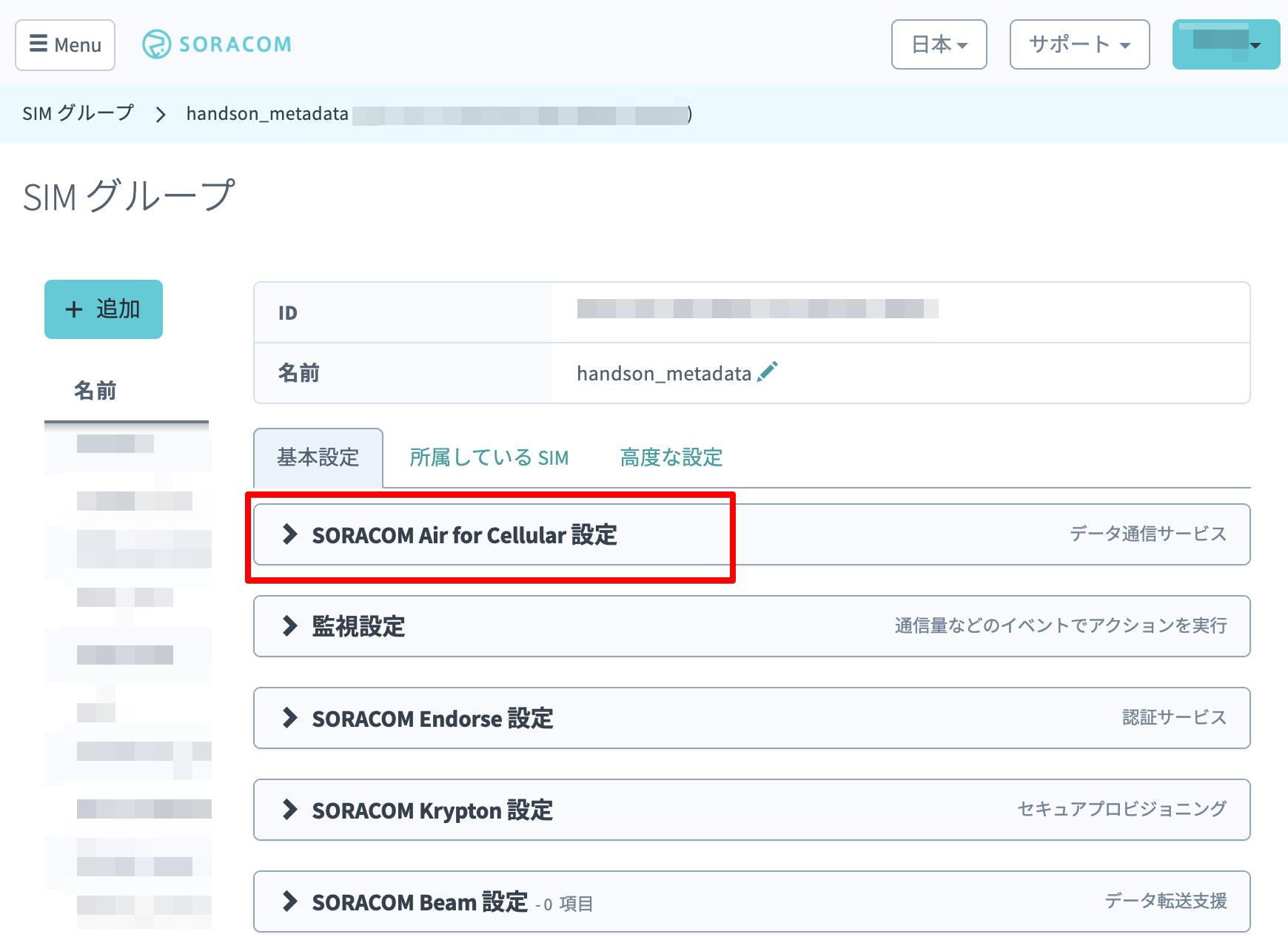
Task: Click the SORACOM logo
Action: coord(217,44)
